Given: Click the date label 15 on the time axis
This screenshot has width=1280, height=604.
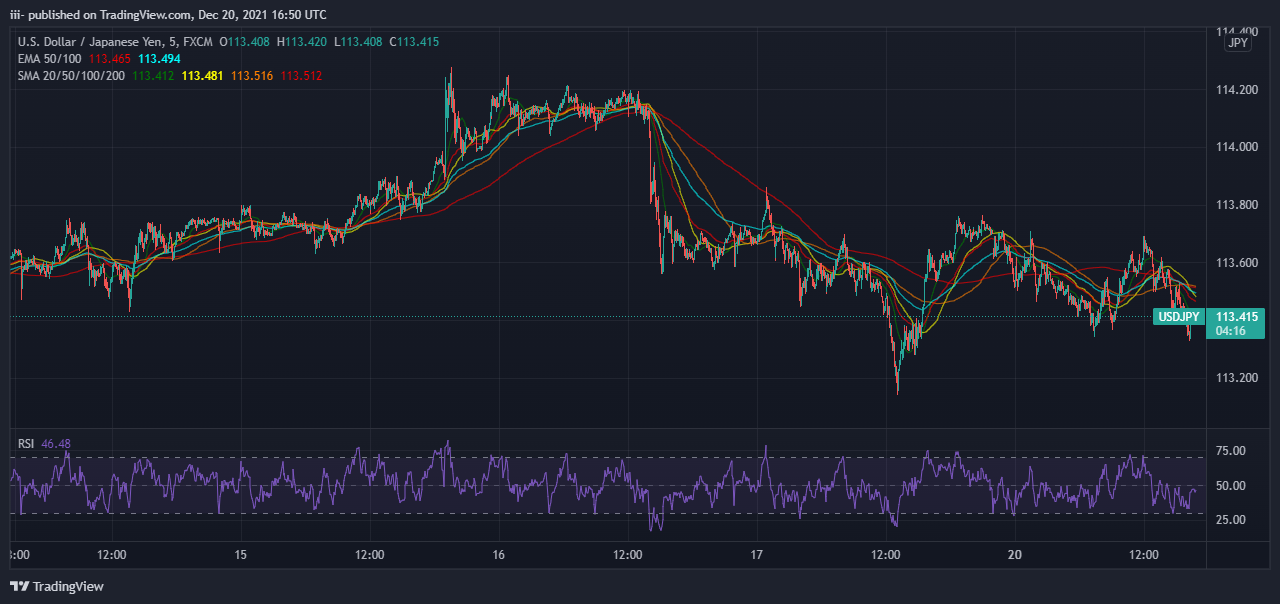Looking at the screenshot, I should pyautogui.click(x=241, y=555).
